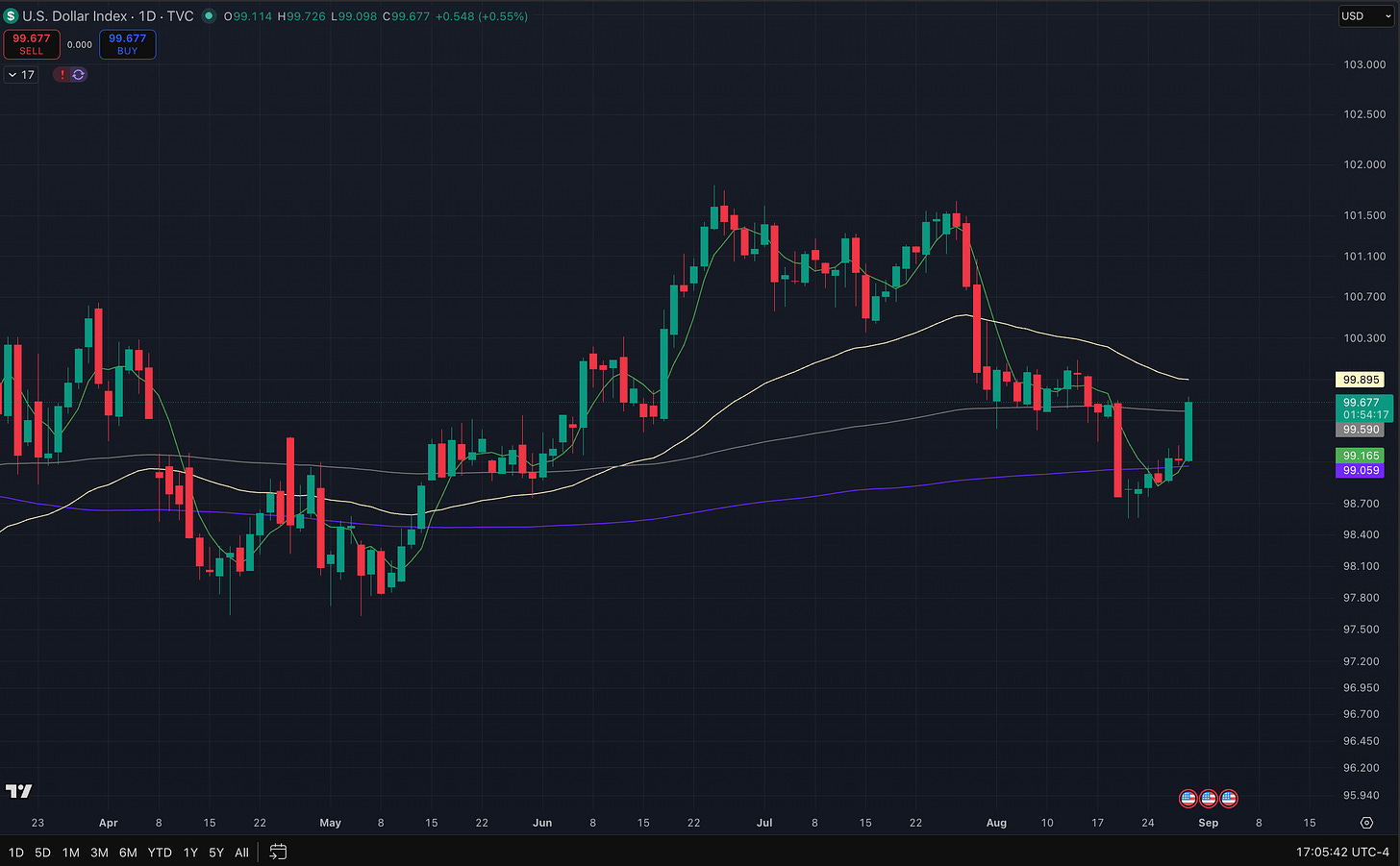
Task: Click the middle US flag event marker
Action: click(x=1209, y=798)
